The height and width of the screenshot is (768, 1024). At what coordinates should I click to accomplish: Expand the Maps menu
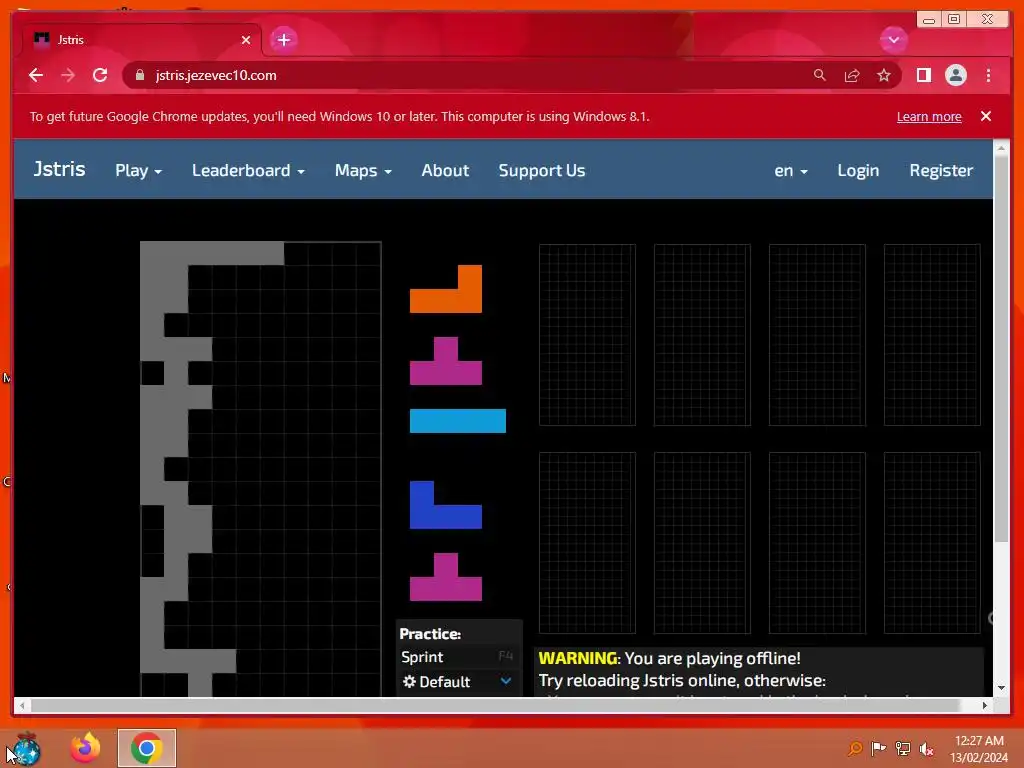pos(363,170)
